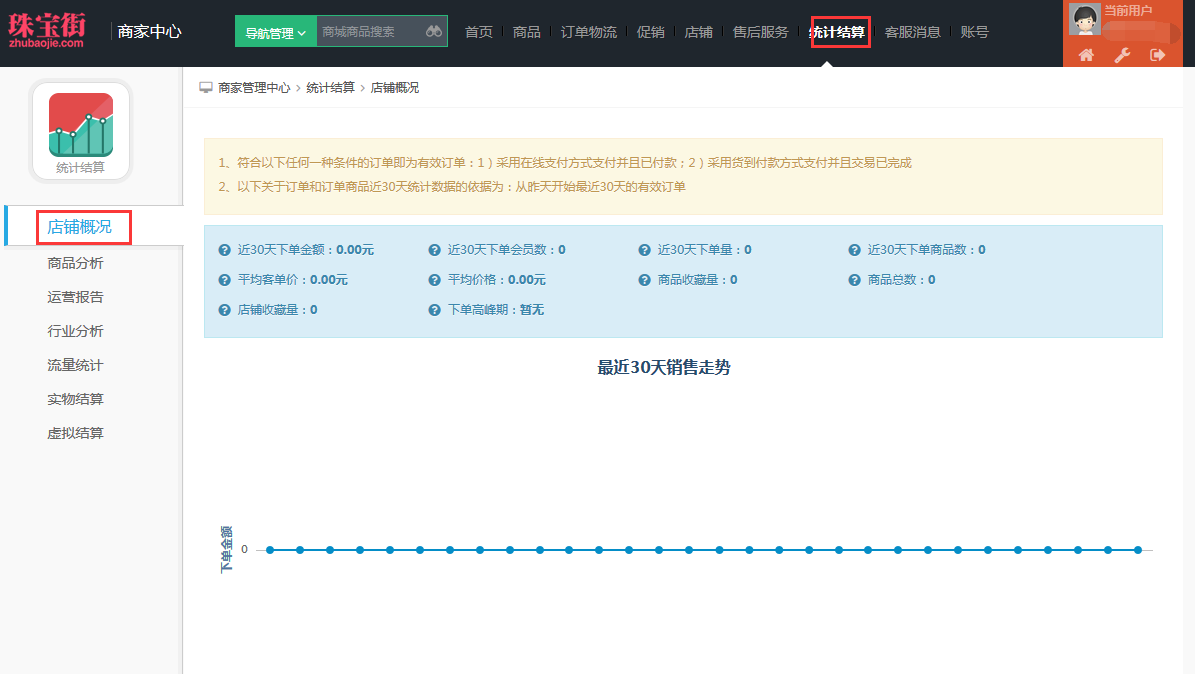Viewport: 1195px width, 674px height.
Task: Open 实物结算 in the sidebar
Action: 75,399
